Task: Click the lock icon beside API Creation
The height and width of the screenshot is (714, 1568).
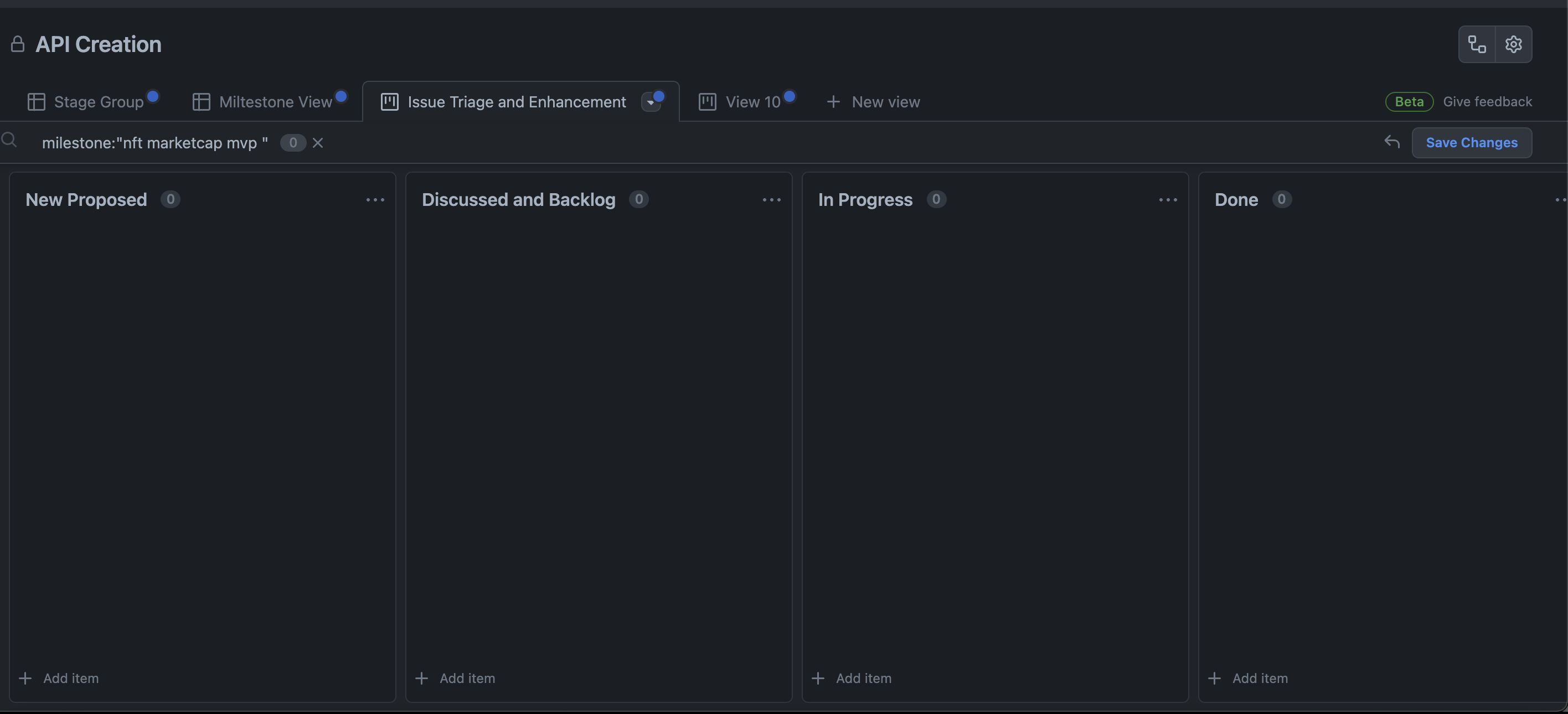Action: (x=18, y=44)
